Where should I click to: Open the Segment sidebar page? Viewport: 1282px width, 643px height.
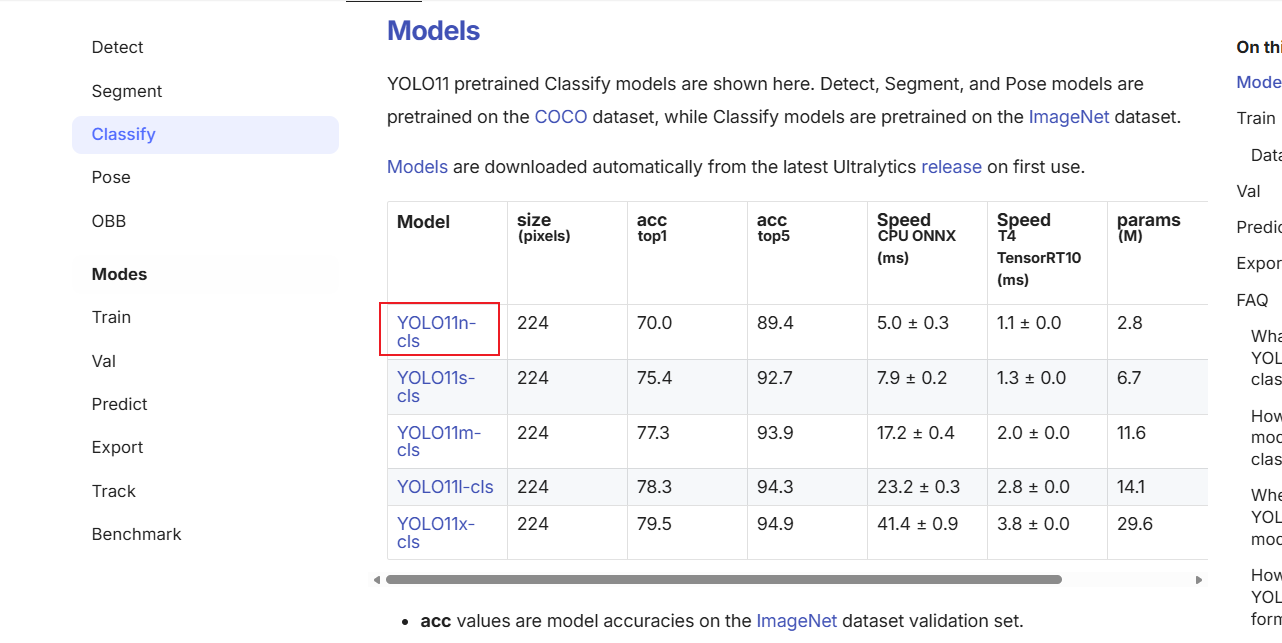point(126,91)
